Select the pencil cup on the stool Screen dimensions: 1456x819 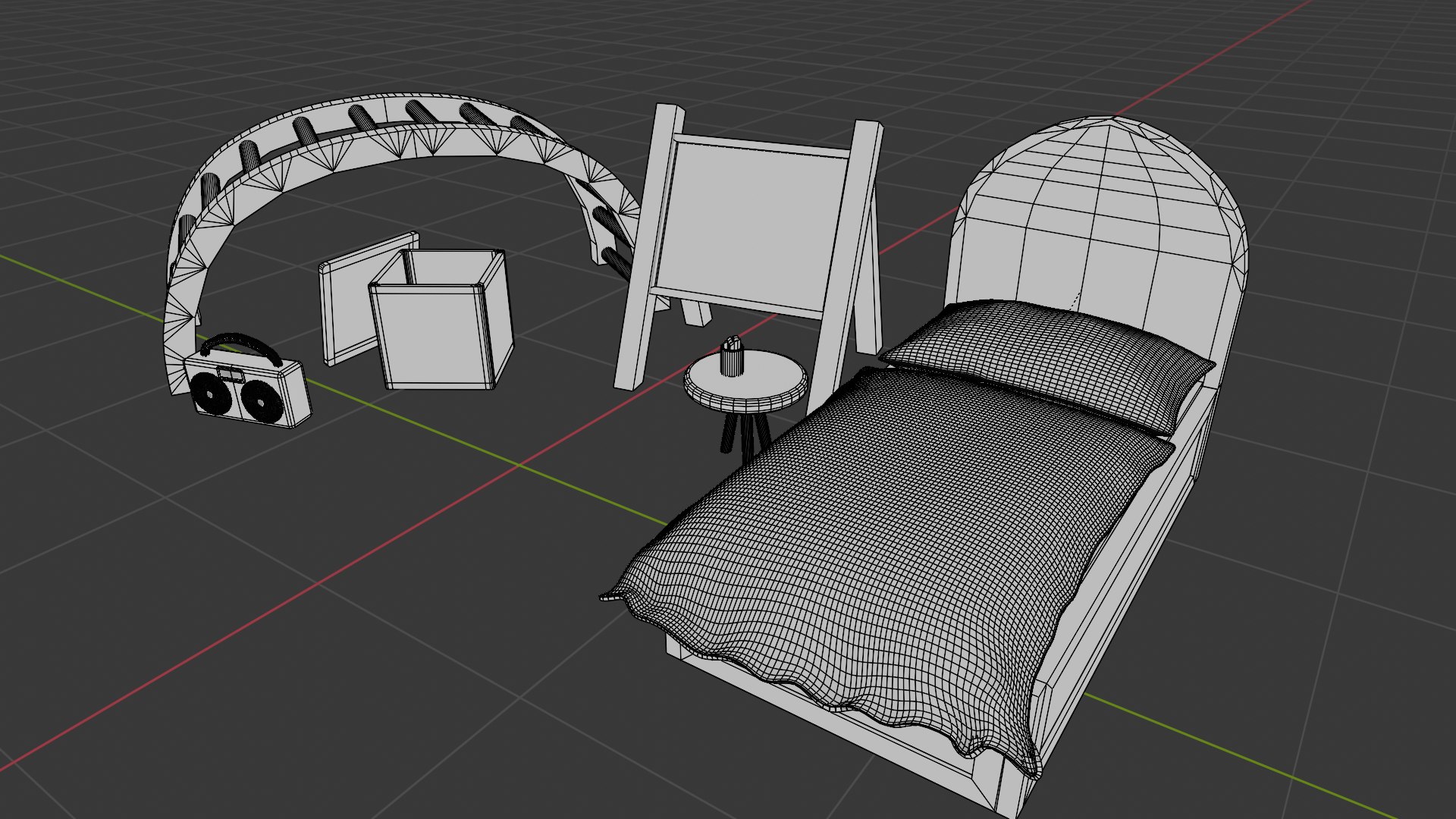click(732, 356)
